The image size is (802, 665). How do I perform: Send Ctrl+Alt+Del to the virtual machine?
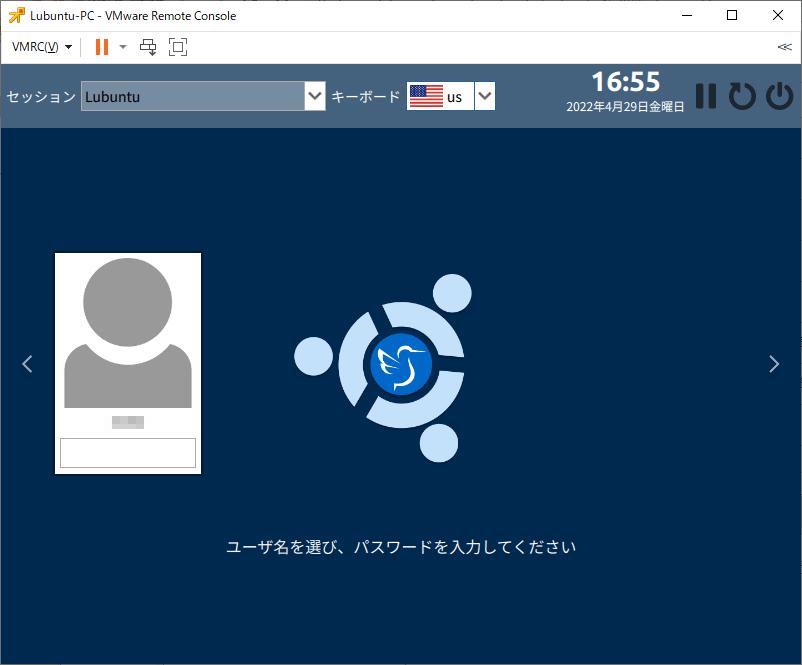(x=148, y=47)
